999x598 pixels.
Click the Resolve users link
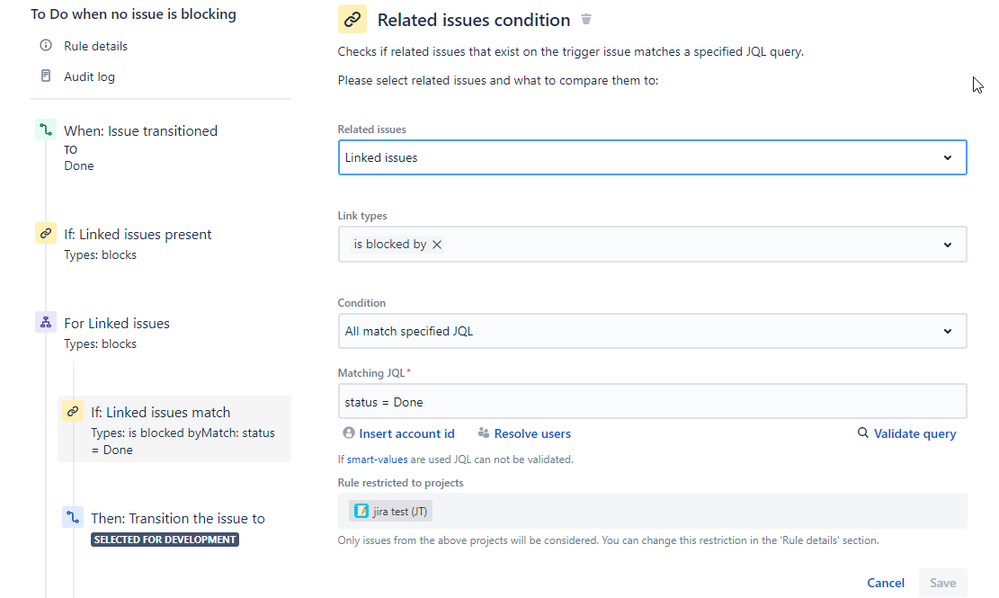[532, 434]
